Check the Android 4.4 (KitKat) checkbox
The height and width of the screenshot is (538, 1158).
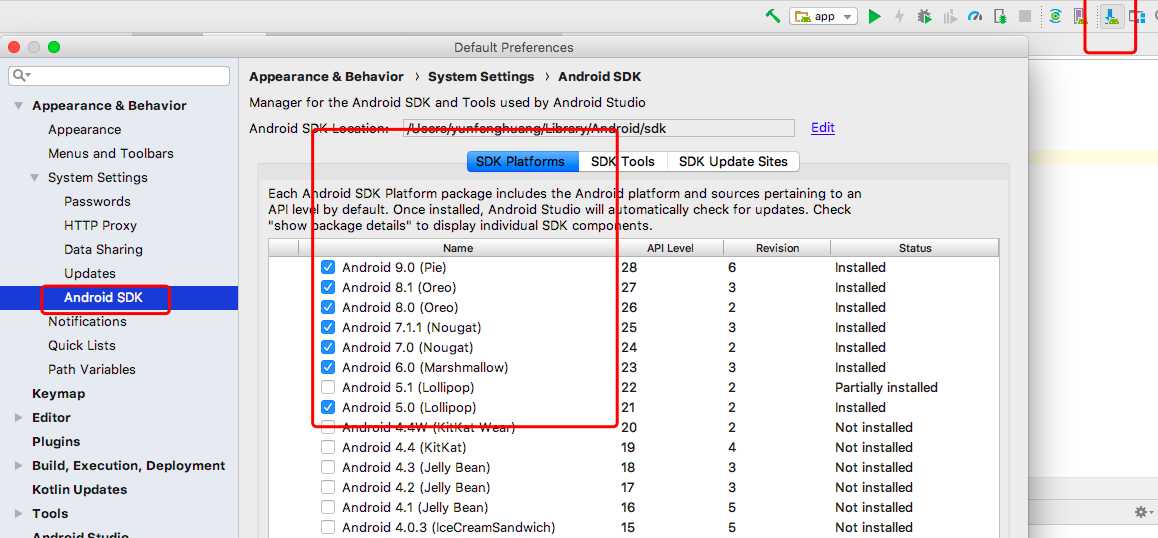click(x=328, y=447)
